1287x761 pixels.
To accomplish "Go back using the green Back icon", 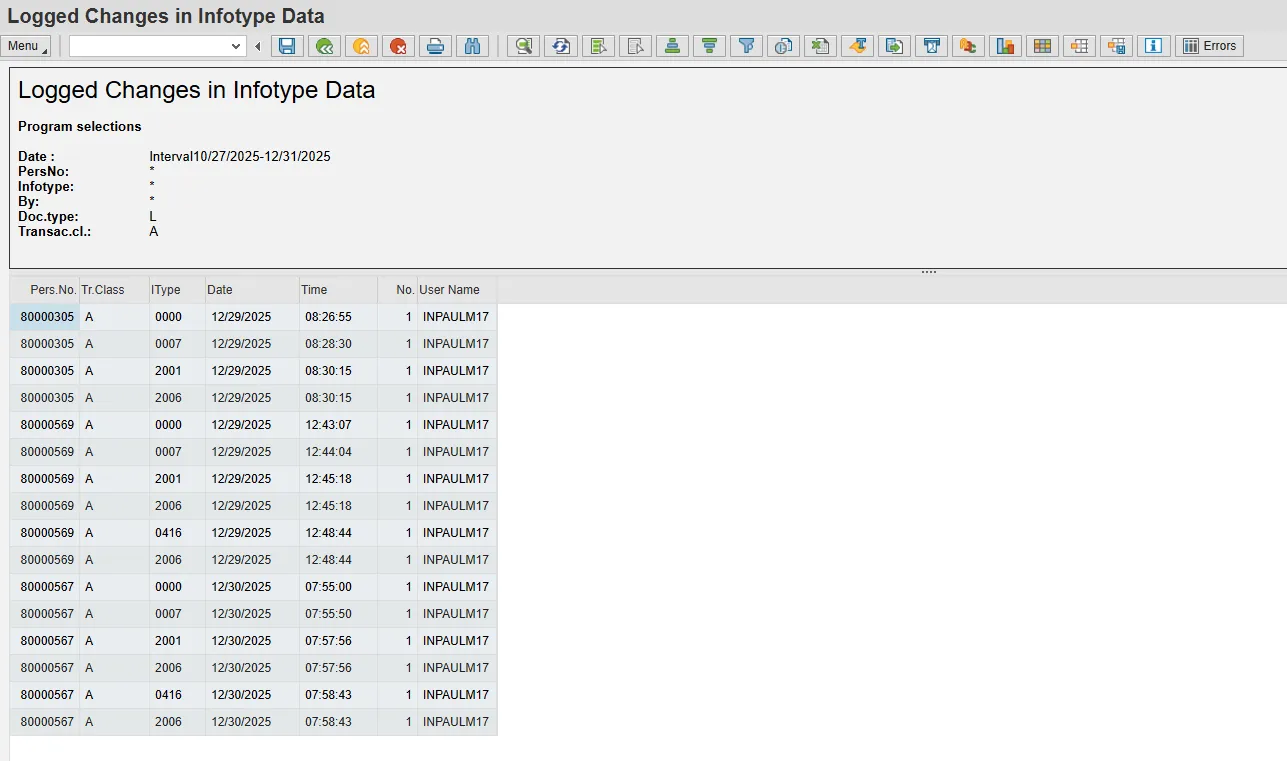I will (324, 46).
